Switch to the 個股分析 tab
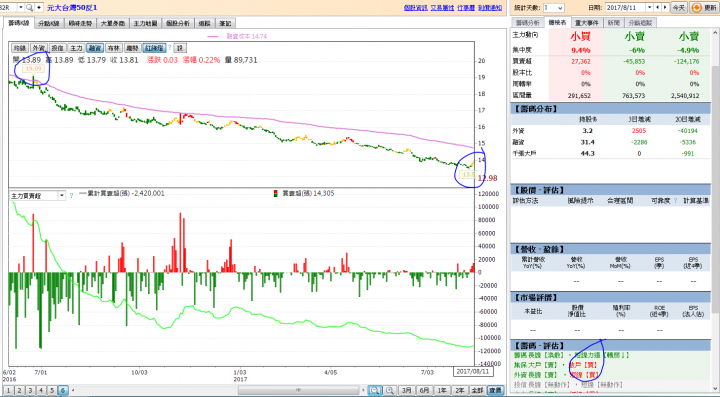The image size is (720, 397). [178, 23]
